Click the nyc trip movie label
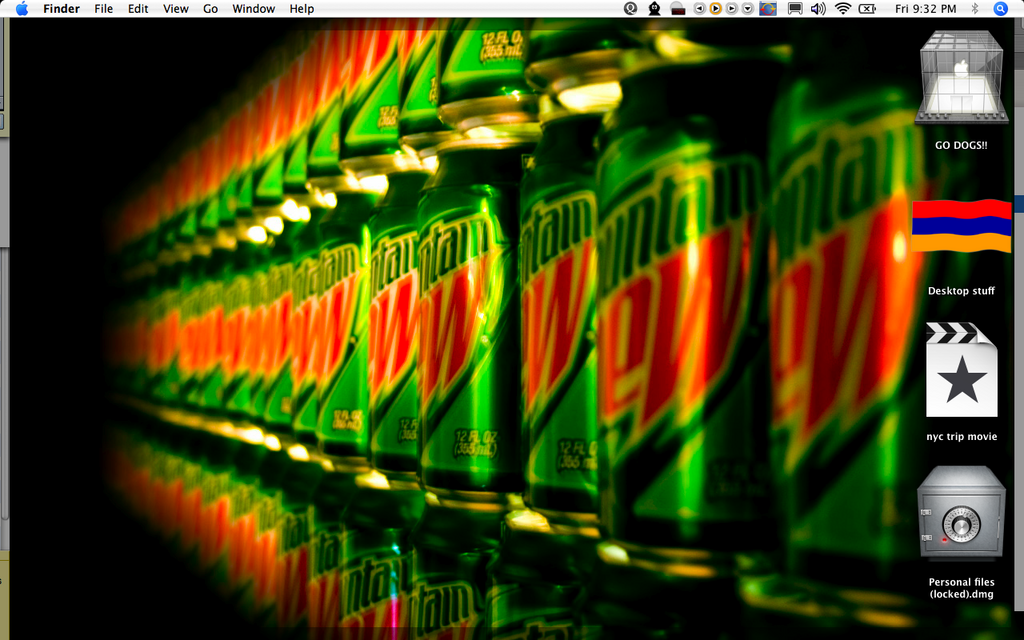The image size is (1024, 640). pyautogui.click(x=961, y=436)
